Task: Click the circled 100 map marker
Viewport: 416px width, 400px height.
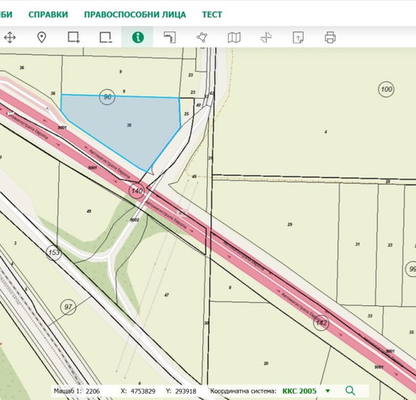Action: pyautogui.click(x=386, y=89)
